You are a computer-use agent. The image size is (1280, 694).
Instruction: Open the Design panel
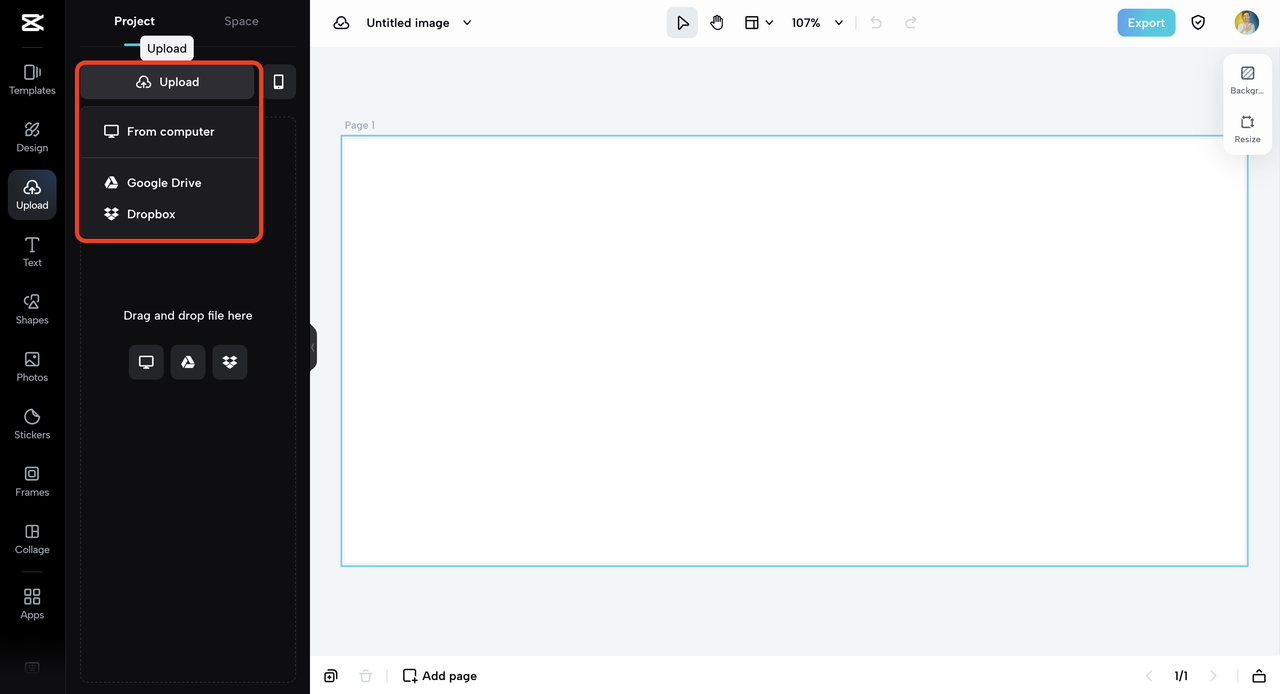pyautogui.click(x=32, y=137)
